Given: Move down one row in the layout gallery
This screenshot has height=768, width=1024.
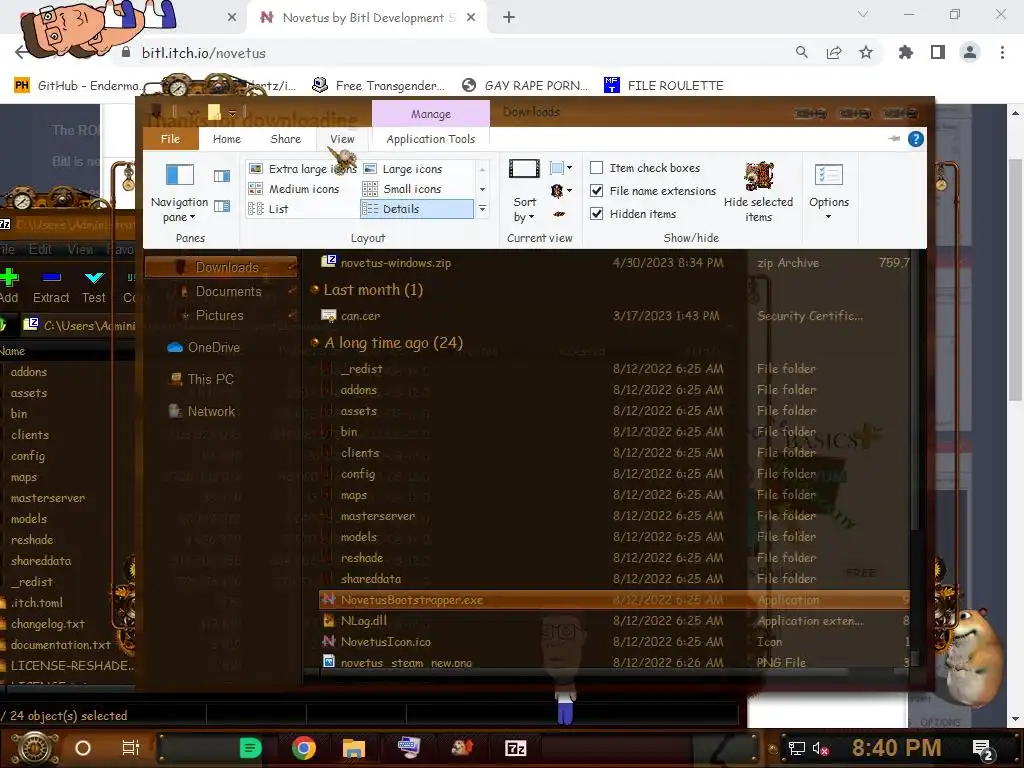Looking at the screenshot, I should pyautogui.click(x=483, y=189).
